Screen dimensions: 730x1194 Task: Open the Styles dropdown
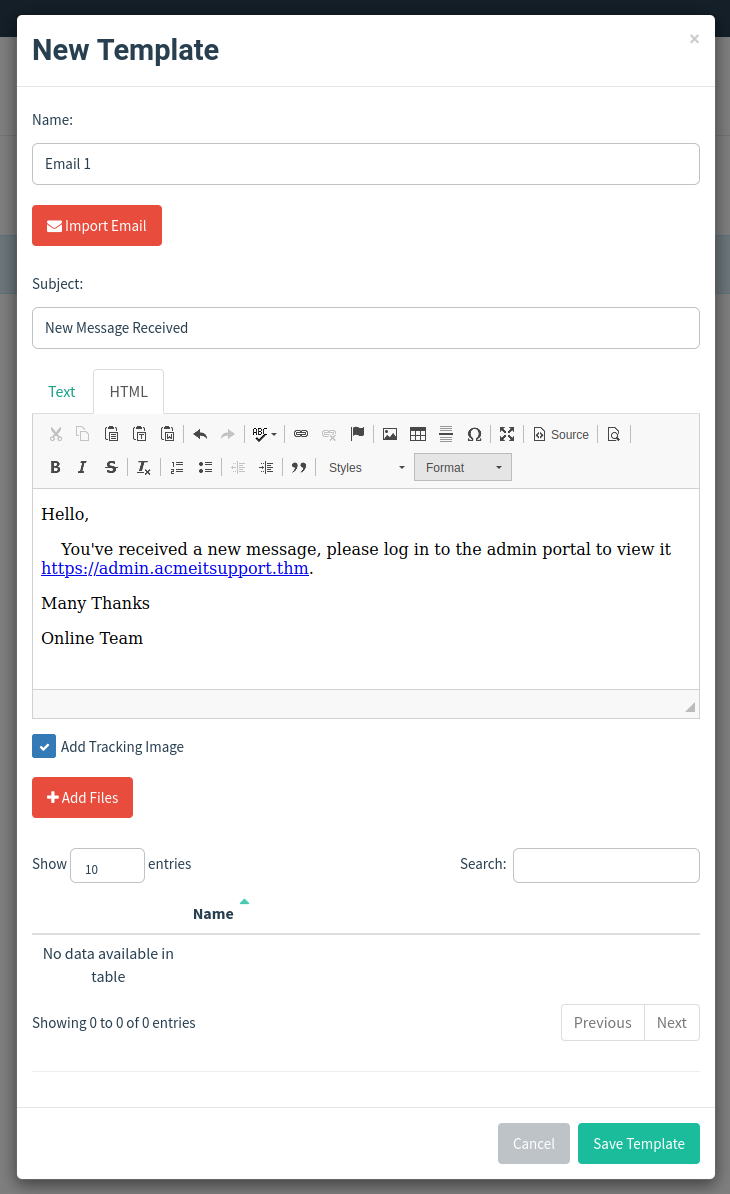(x=367, y=468)
